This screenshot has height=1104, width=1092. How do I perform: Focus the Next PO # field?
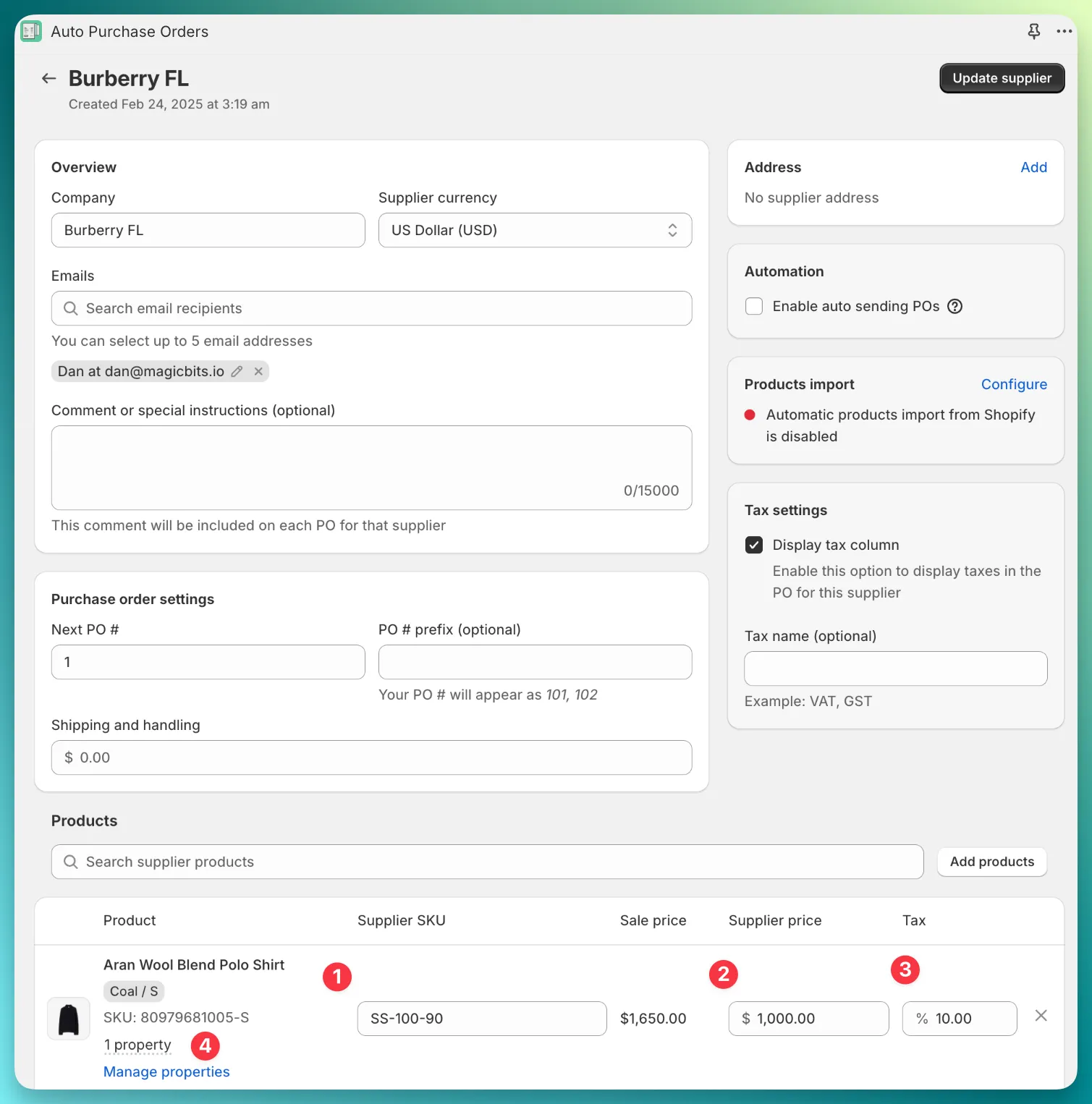pos(208,662)
